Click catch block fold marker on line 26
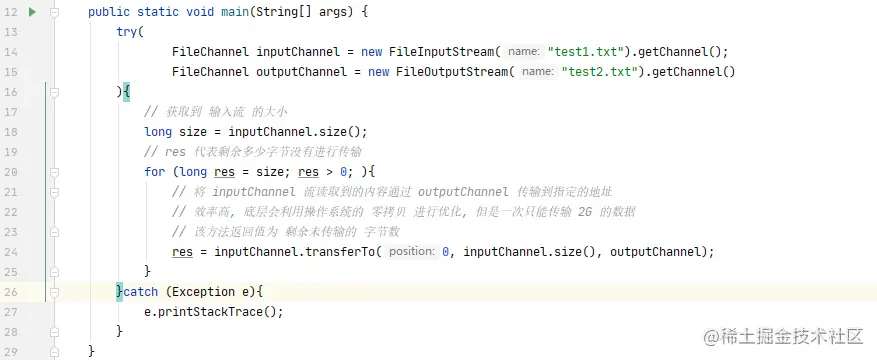 (x=54, y=292)
